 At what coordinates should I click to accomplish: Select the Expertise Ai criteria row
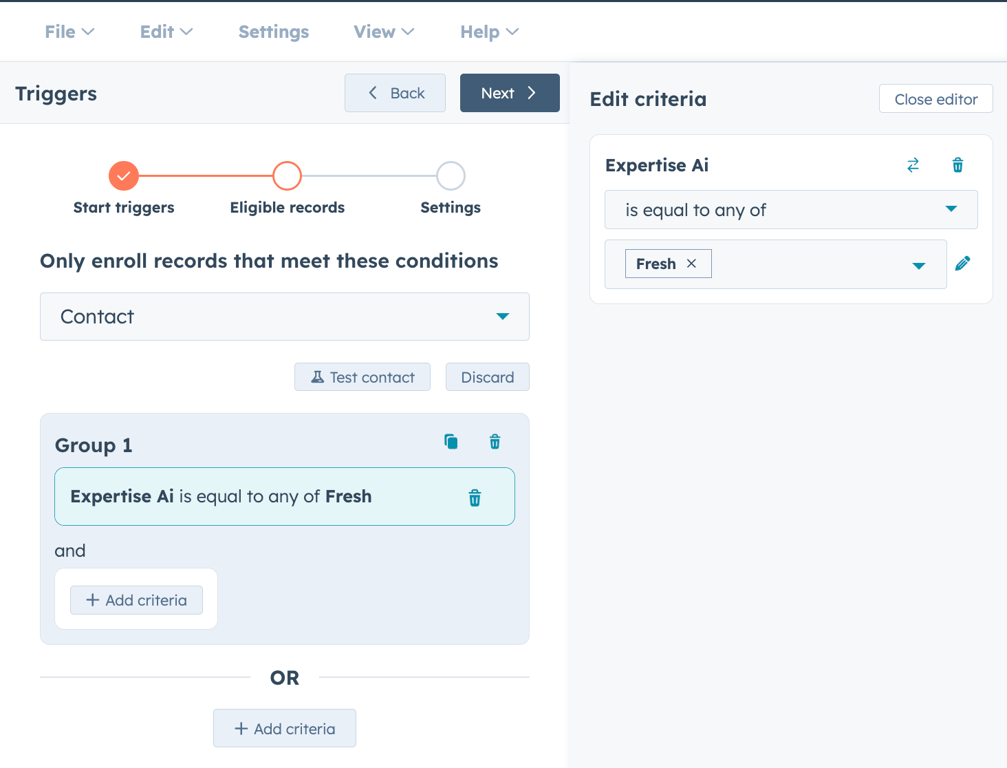coord(250,497)
